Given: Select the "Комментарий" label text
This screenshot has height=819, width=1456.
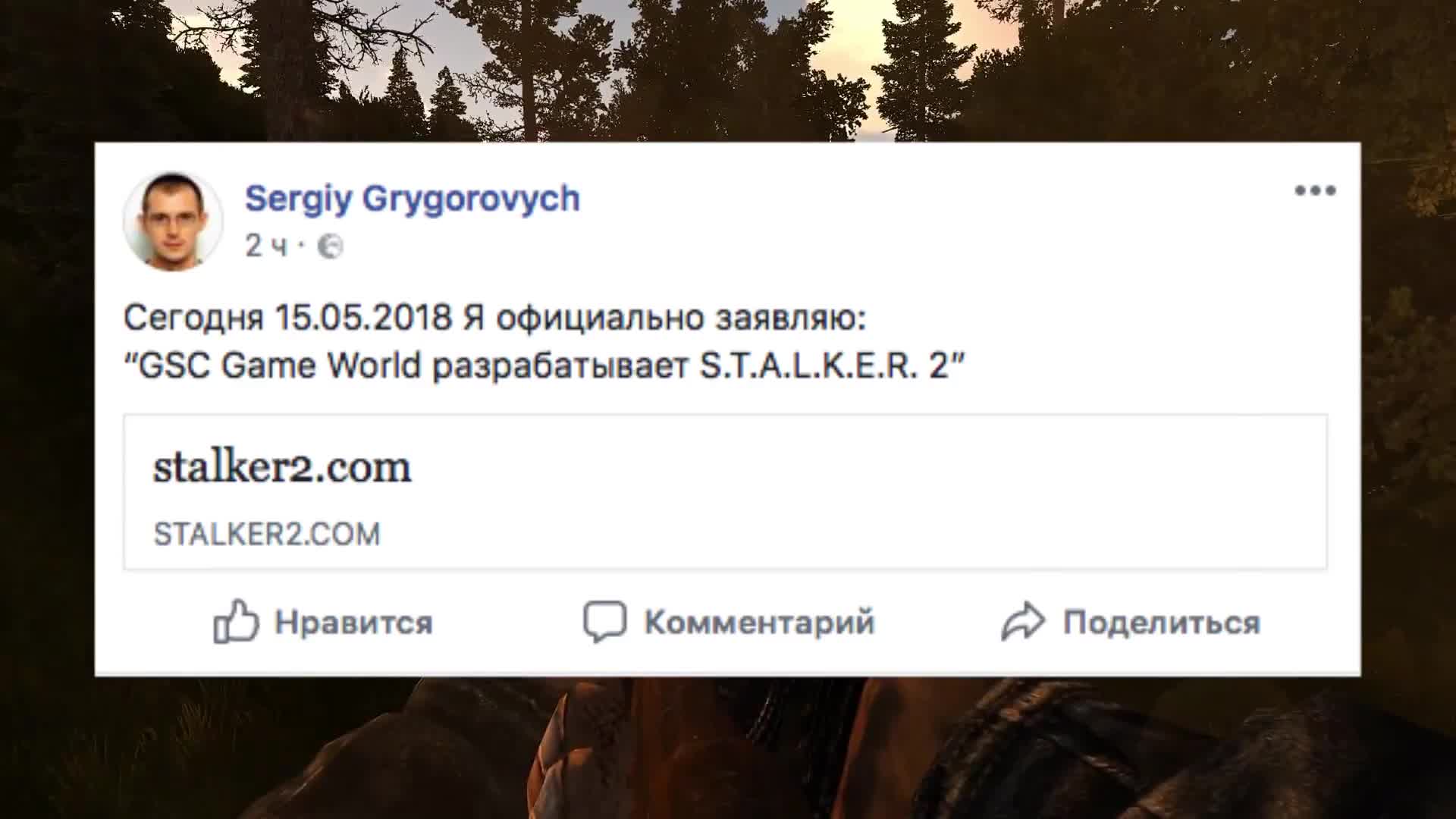Looking at the screenshot, I should [x=760, y=623].
